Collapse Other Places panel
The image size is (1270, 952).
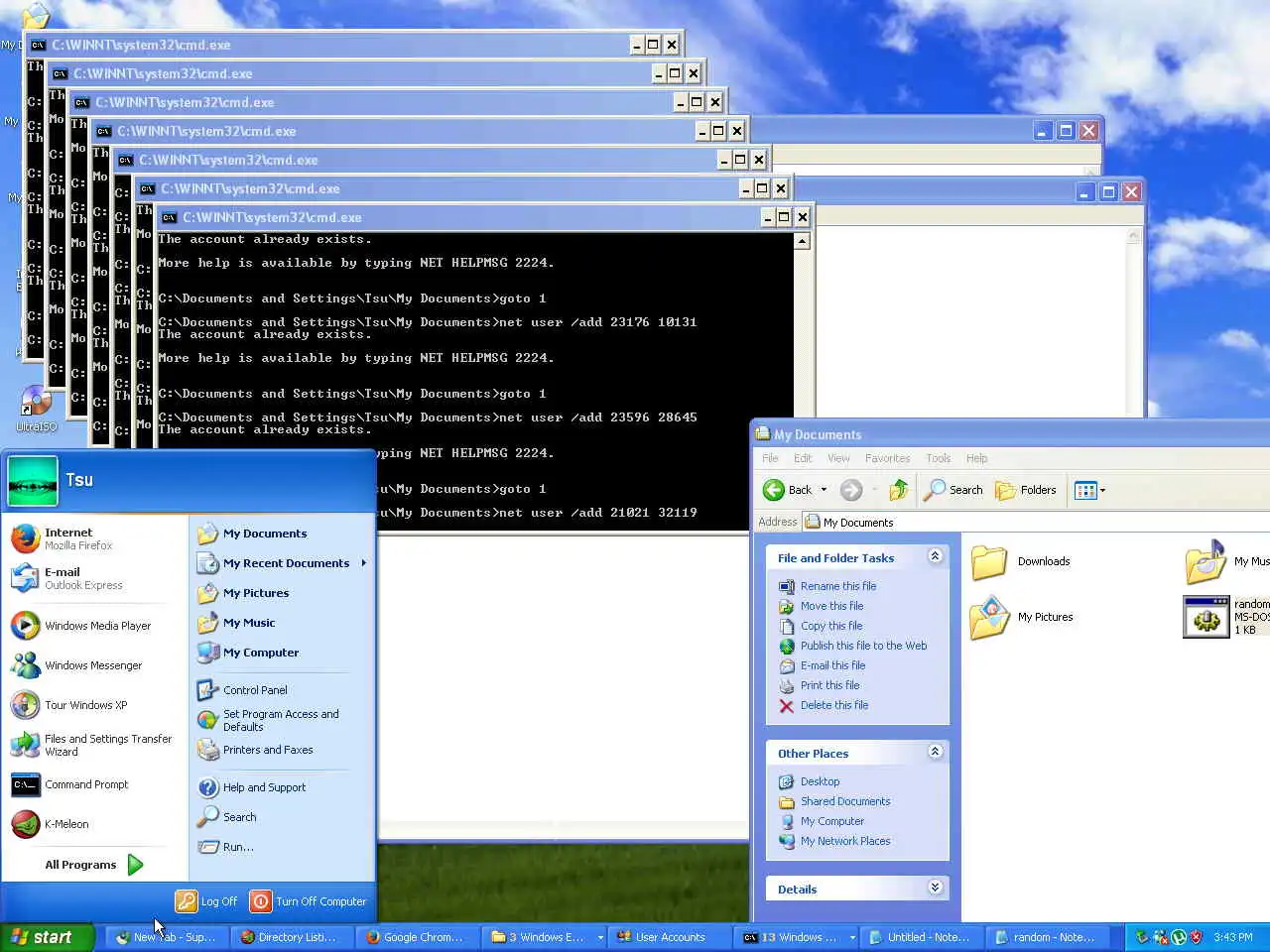coord(935,752)
